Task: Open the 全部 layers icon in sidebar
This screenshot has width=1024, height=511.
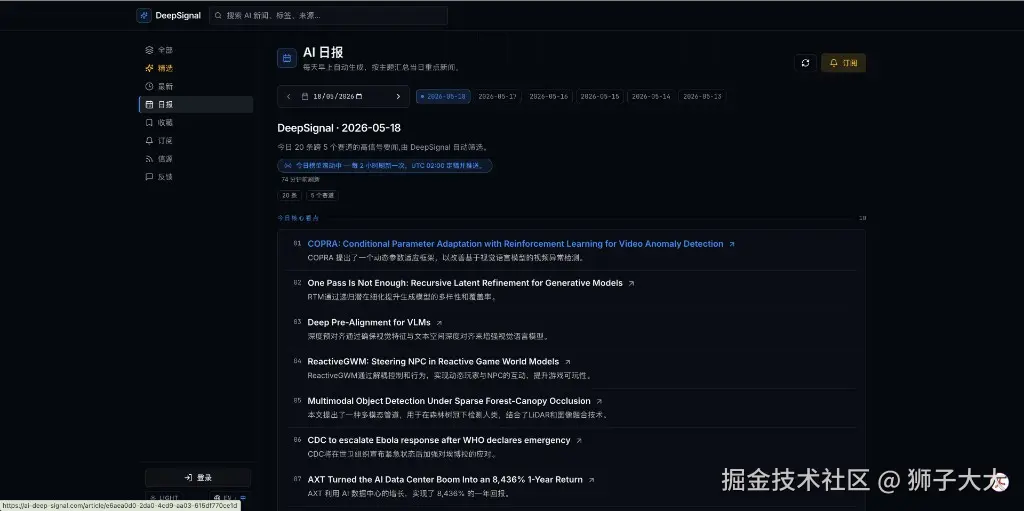Action: tap(149, 50)
